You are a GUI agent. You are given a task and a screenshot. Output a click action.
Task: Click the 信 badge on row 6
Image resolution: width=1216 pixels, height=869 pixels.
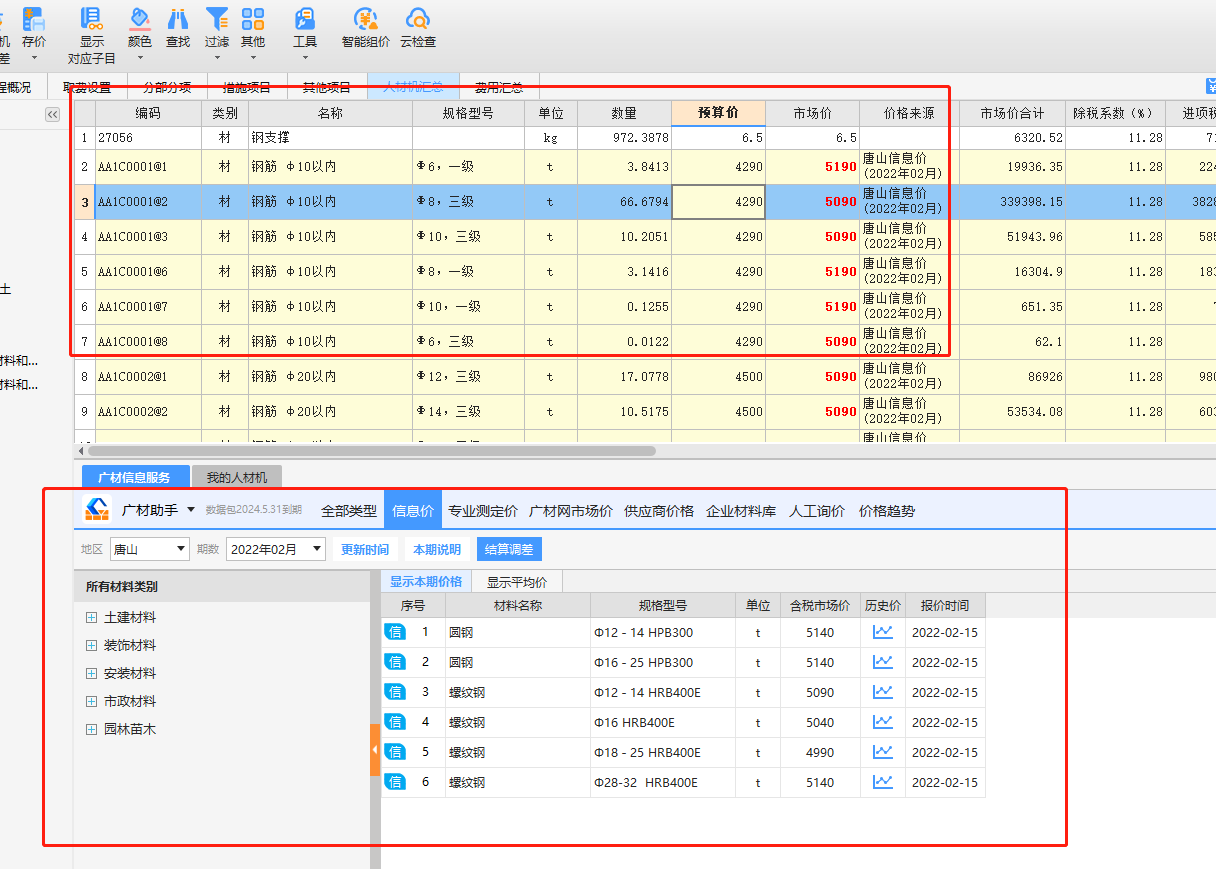click(395, 782)
